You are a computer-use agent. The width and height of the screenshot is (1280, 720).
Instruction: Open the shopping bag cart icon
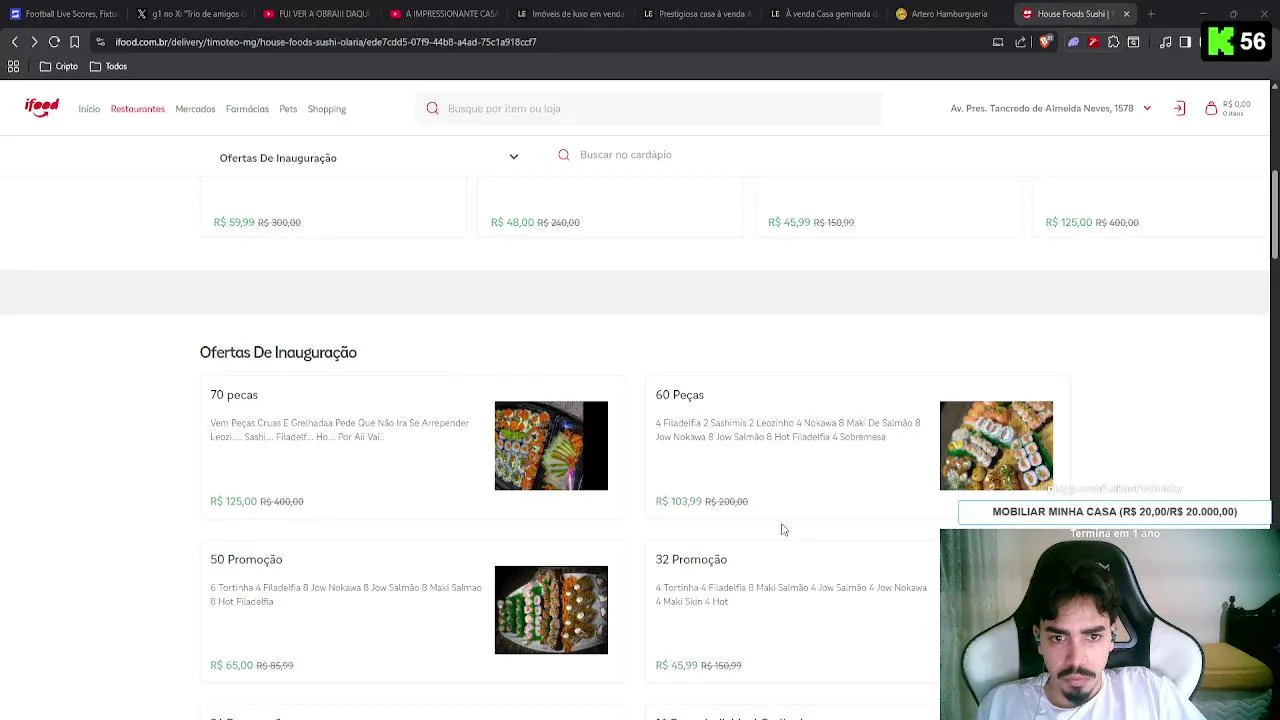(1211, 108)
